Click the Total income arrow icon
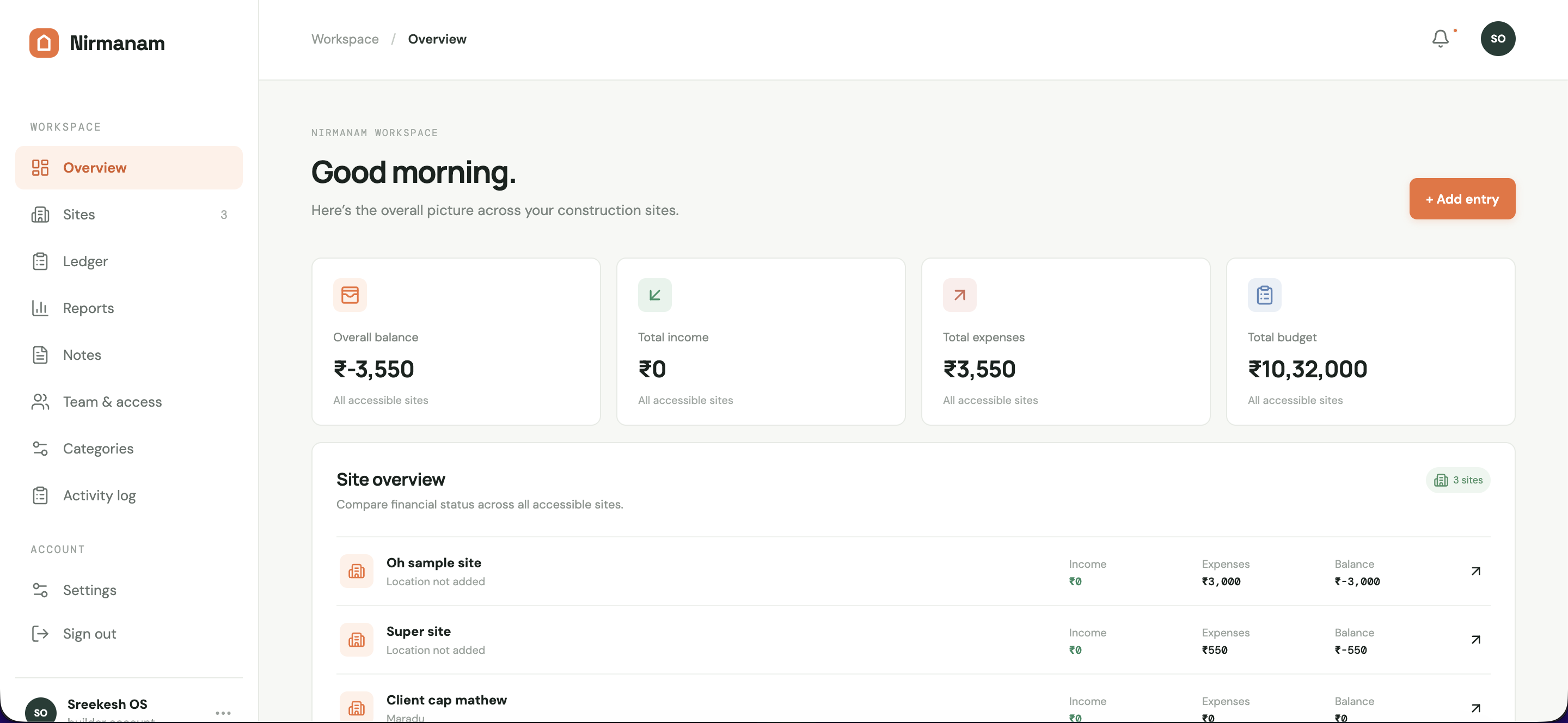Viewport: 1568px width, 723px height. click(x=654, y=295)
